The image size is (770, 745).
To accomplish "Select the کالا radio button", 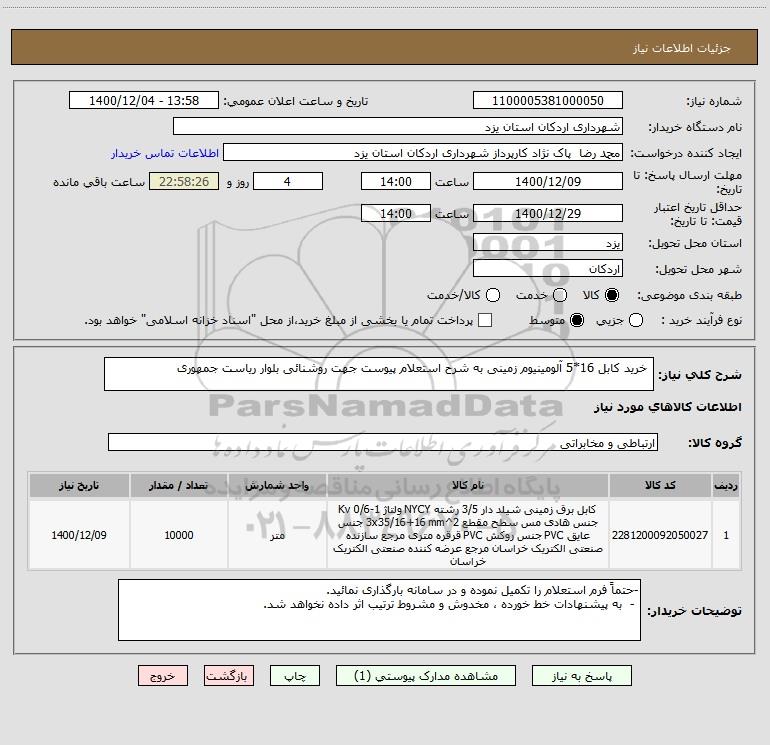I will [612, 295].
